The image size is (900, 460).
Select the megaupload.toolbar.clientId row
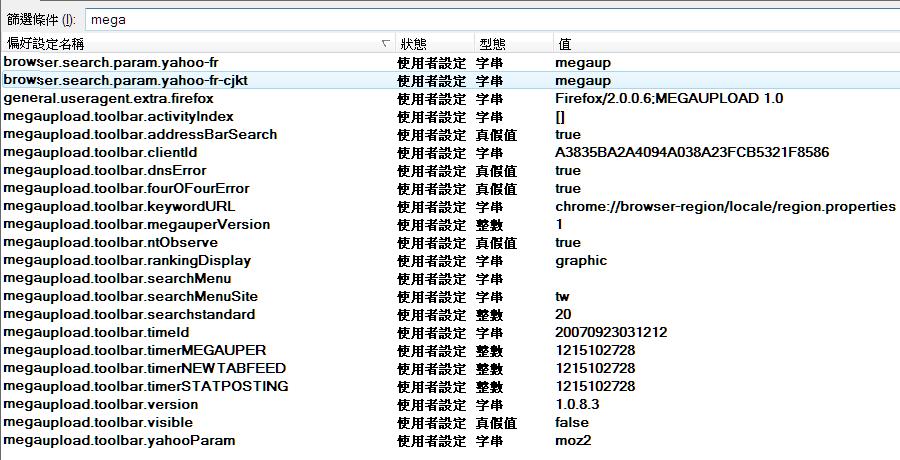pyautogui.click(x=101, y=152)
